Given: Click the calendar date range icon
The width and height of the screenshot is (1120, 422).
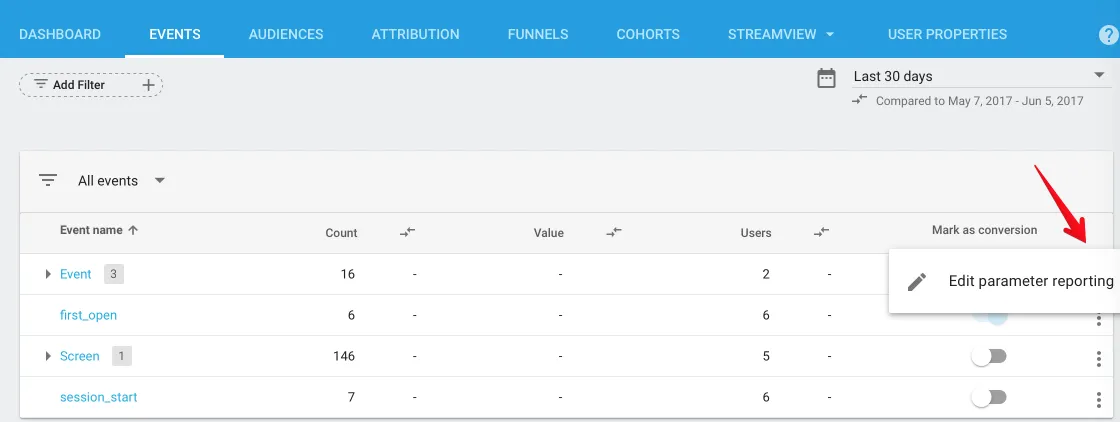Looking at the screenshot, I should click(826, 78).
